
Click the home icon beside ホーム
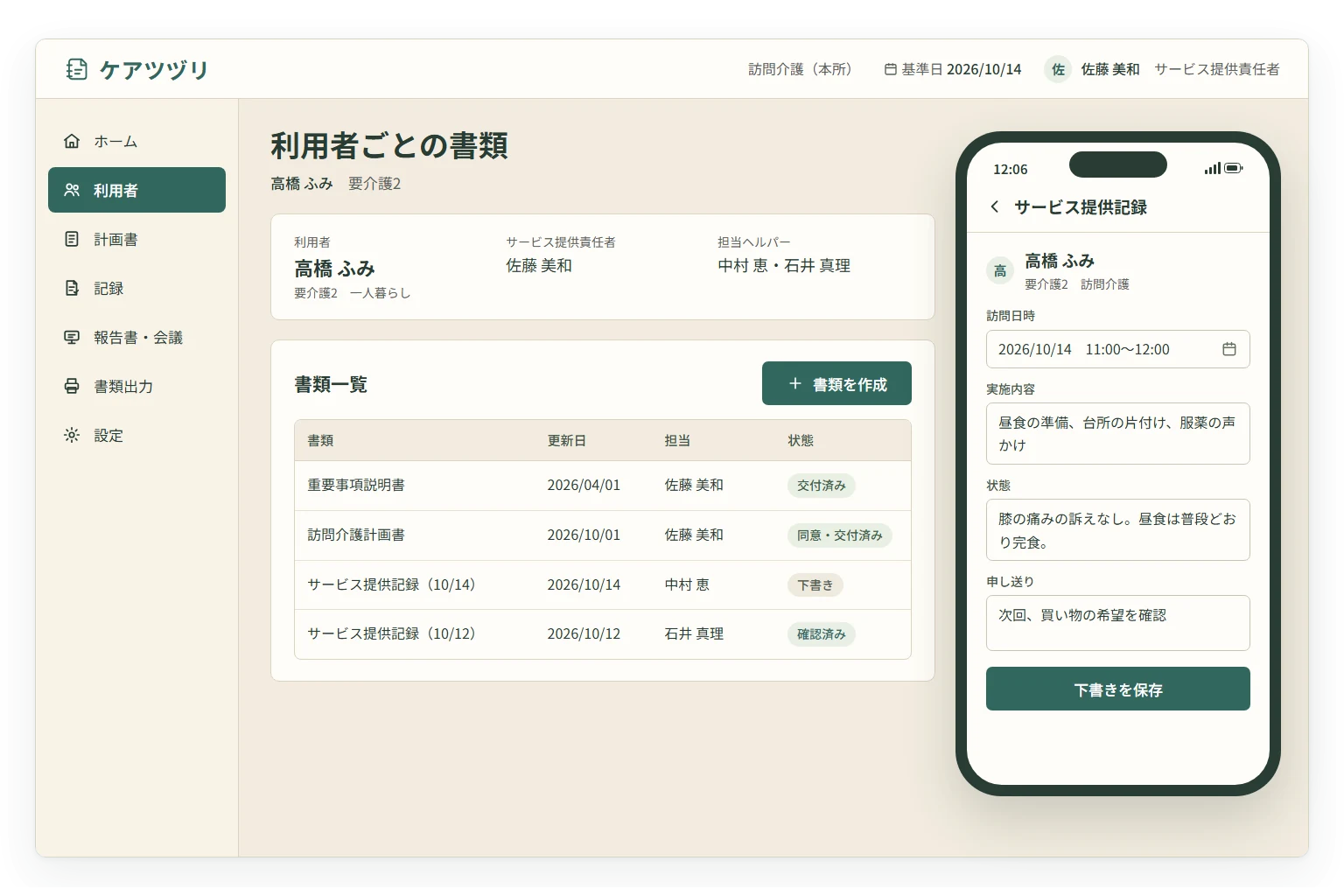(x=72, y=141)
